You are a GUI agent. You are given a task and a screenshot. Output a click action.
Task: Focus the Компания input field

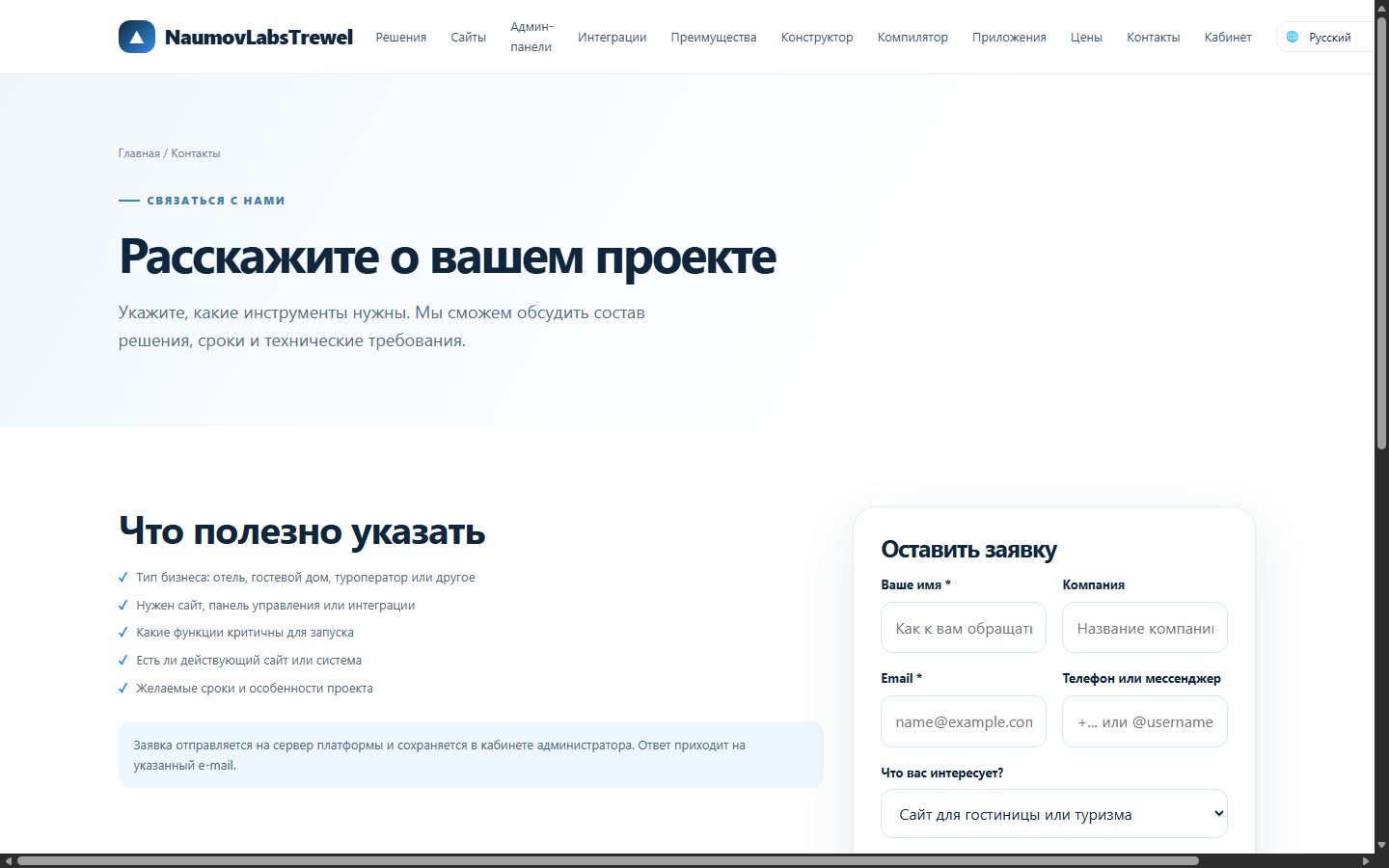1145,628
